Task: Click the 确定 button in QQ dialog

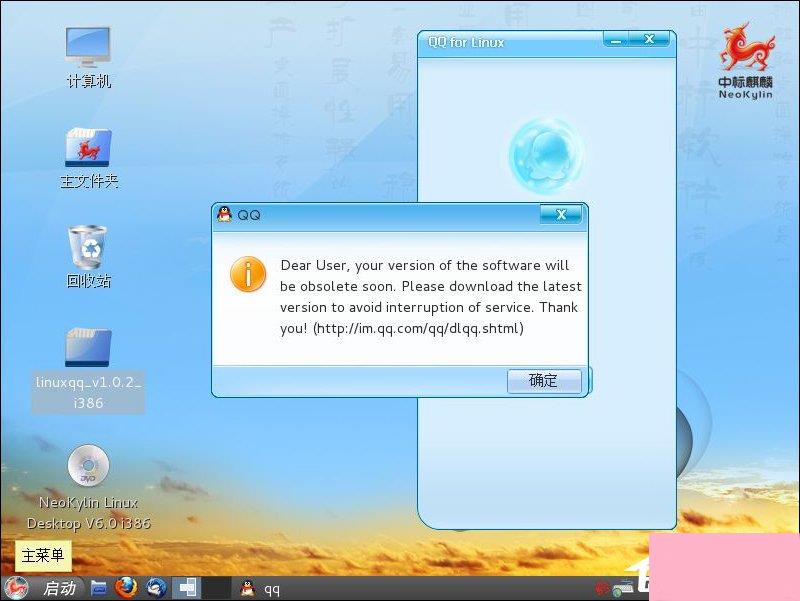Action: pos(544,381)
